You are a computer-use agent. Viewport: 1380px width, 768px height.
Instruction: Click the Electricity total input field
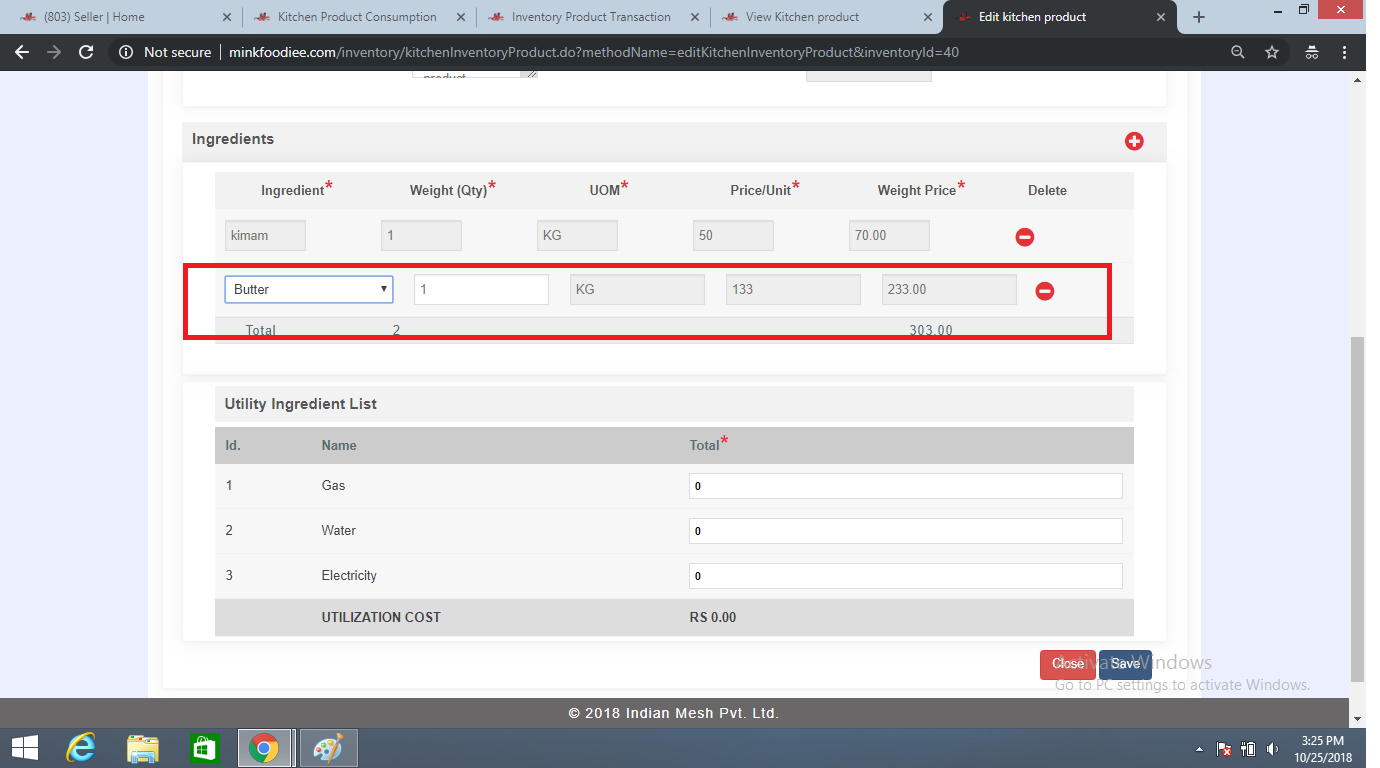point(905,576)
